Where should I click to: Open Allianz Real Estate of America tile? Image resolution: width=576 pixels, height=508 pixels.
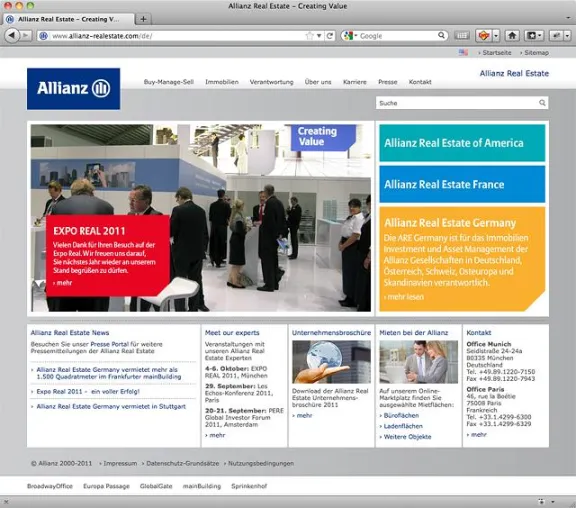(x=462, y=143)
